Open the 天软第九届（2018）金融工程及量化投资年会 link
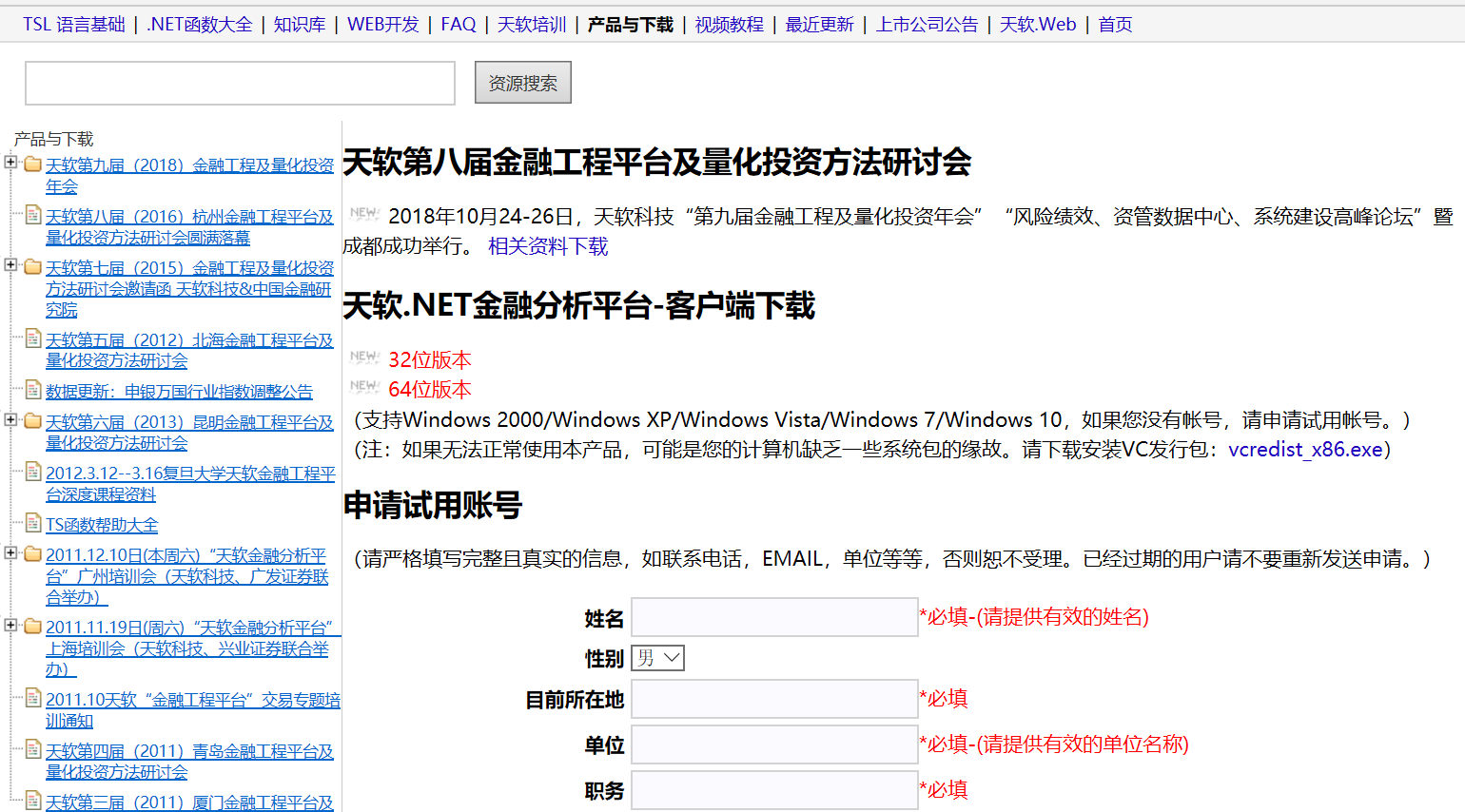 point(190,176)
